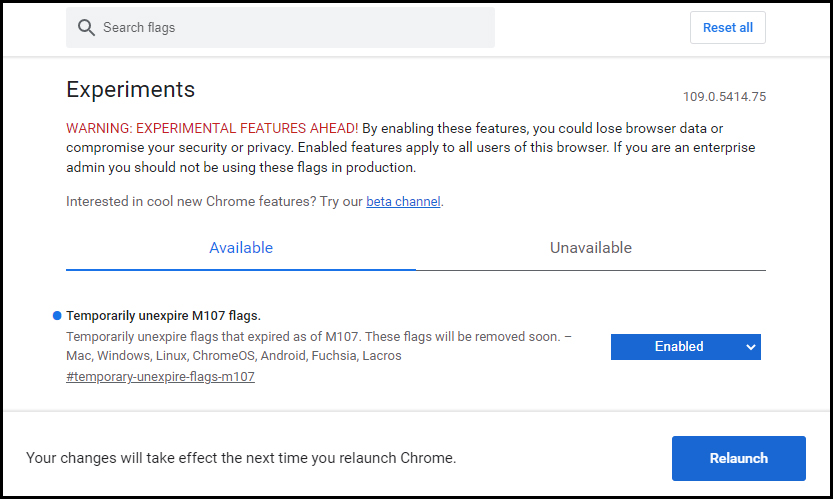Open the #temporary-unexpire-flags-m107 anchor link
This screenshot has width=833, height=499.
click(160, 377)
